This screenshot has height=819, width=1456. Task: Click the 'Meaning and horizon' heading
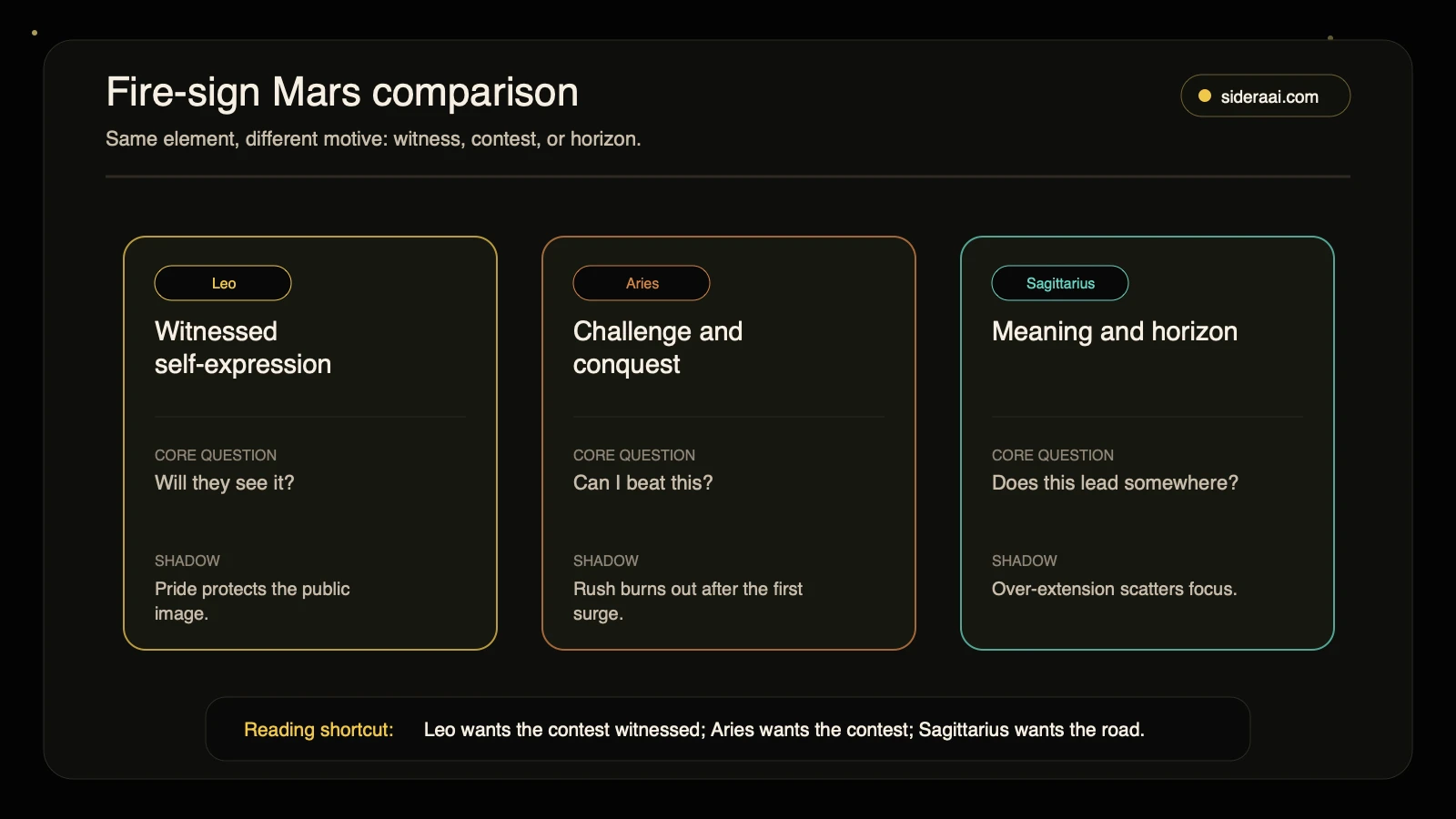[1115, 331]
